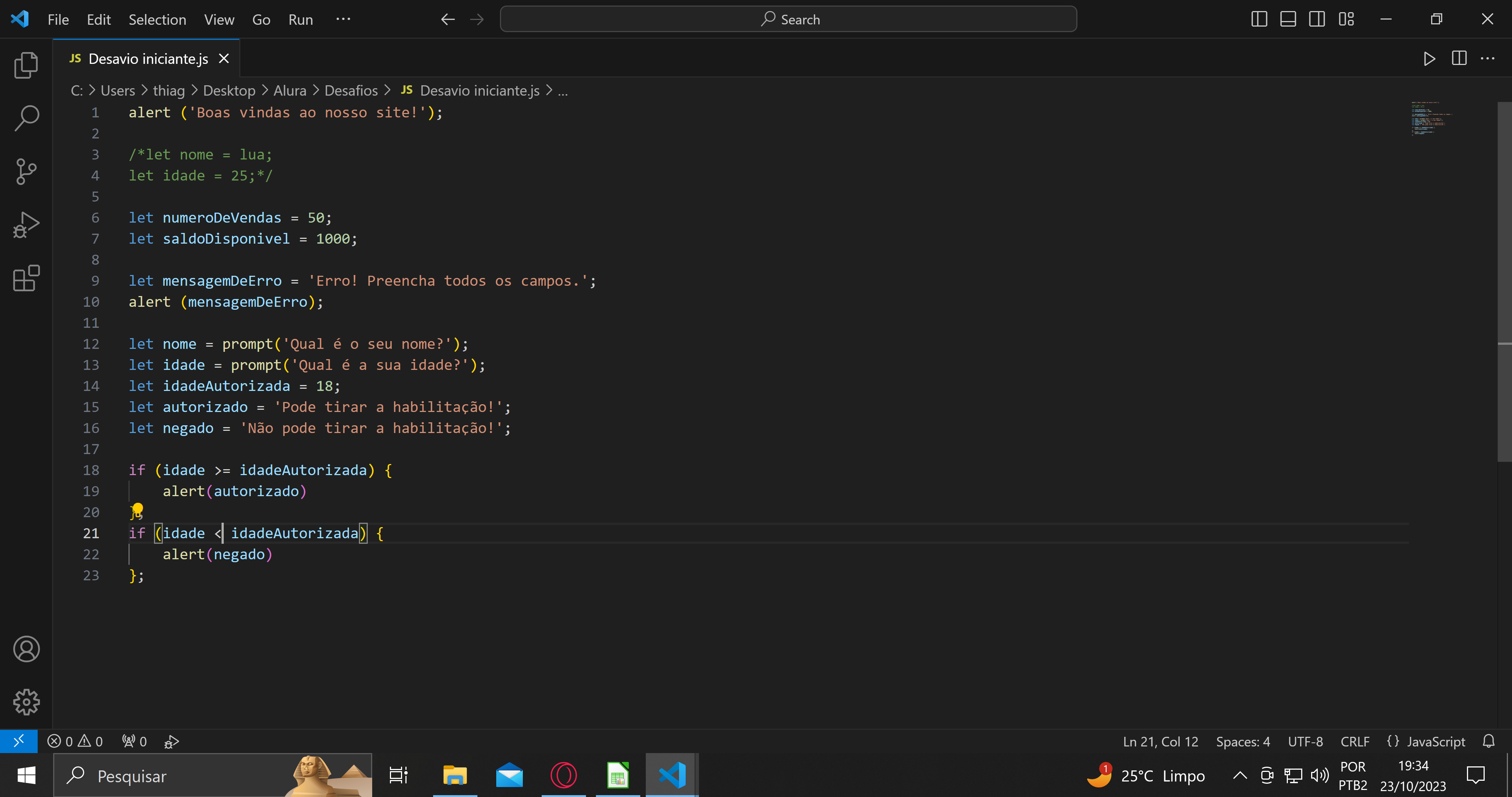Open the Explorer view in activity bar

point(26,65)
